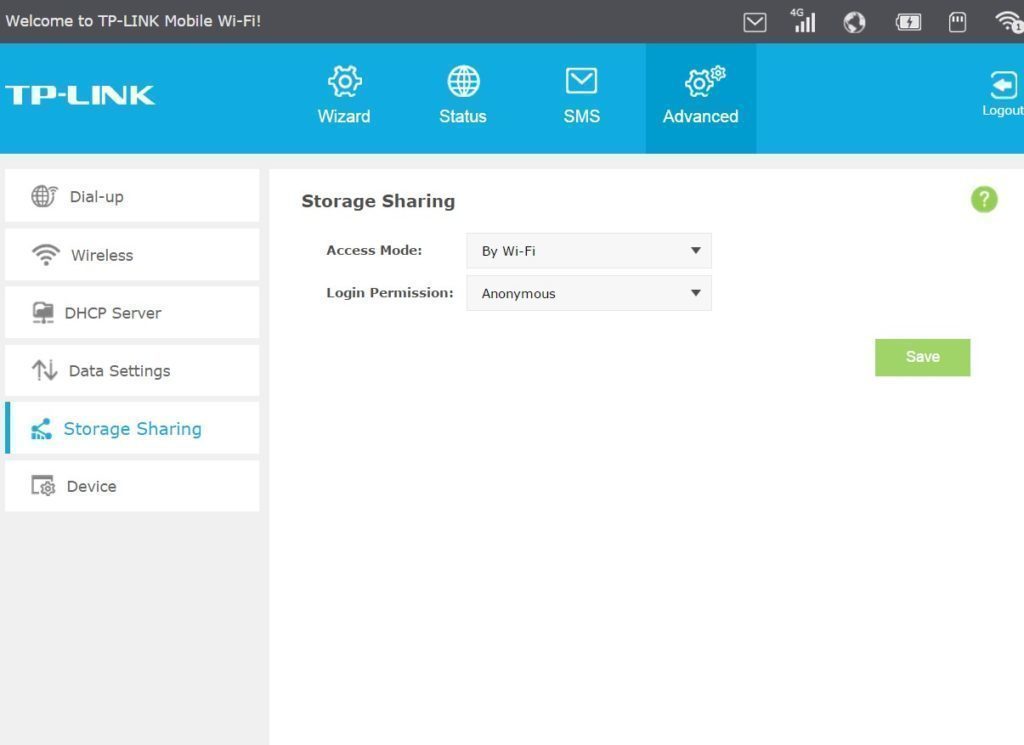
Task: Open the DHCP Server page
Action: 132,313
